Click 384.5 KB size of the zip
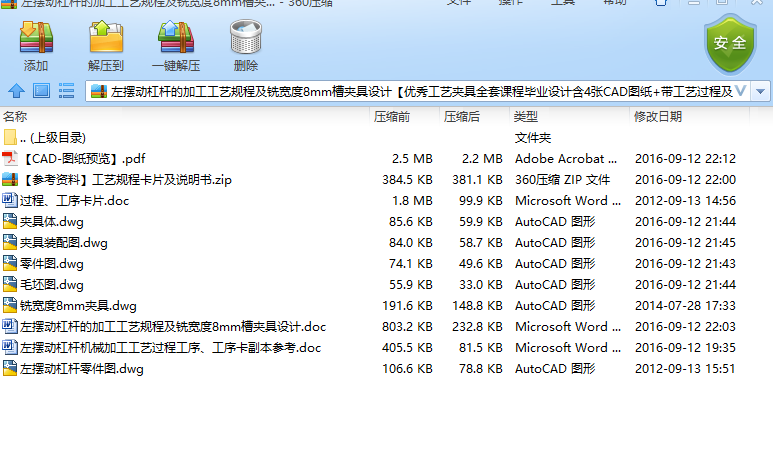This screenshot has height=452, width=773. tap(407, 180)
